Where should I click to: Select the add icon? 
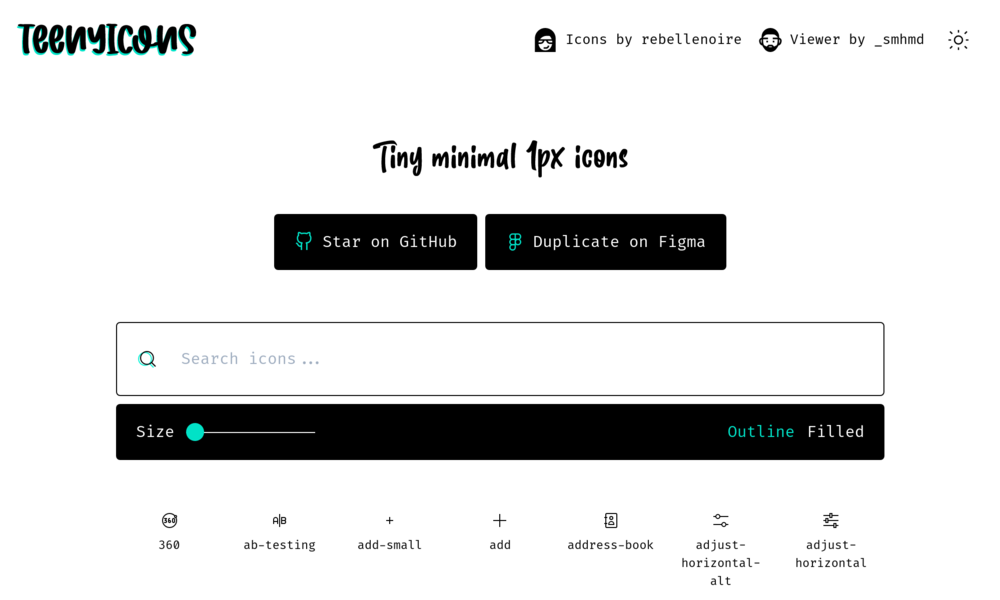click(x=500, y=521)
